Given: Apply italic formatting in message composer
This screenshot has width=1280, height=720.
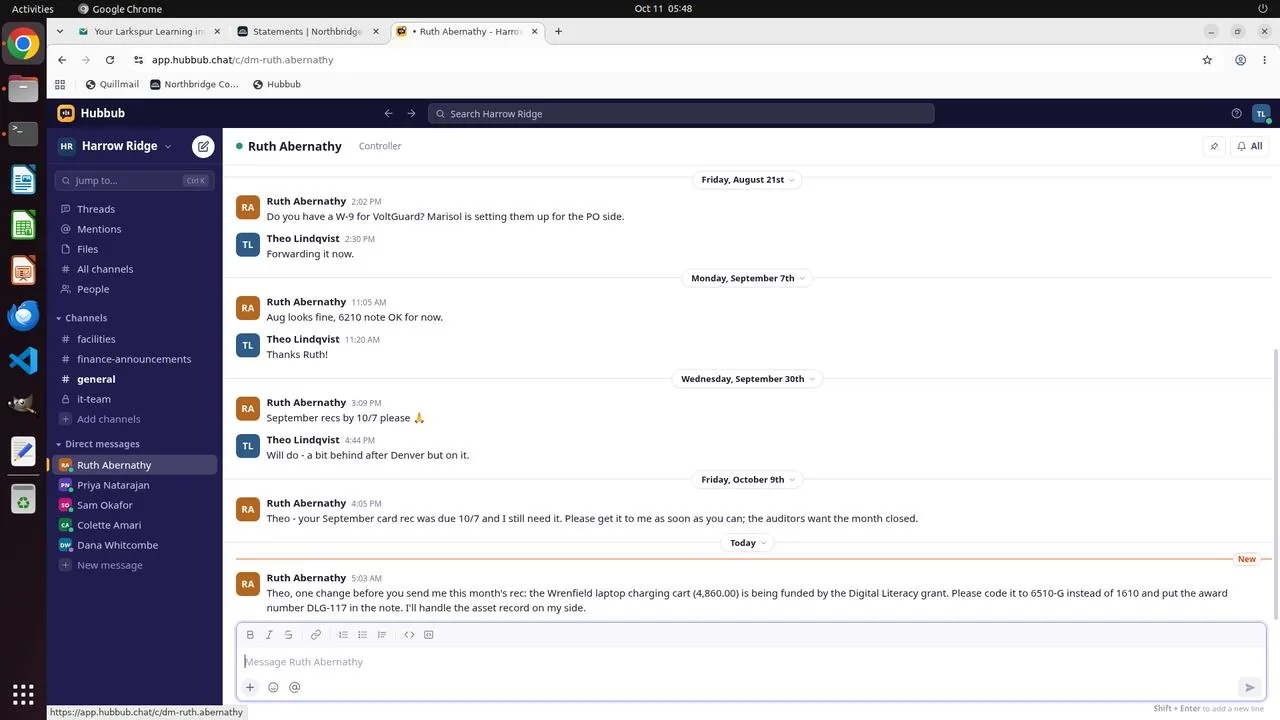Looking at the screenshot, I should coord(269,635).
